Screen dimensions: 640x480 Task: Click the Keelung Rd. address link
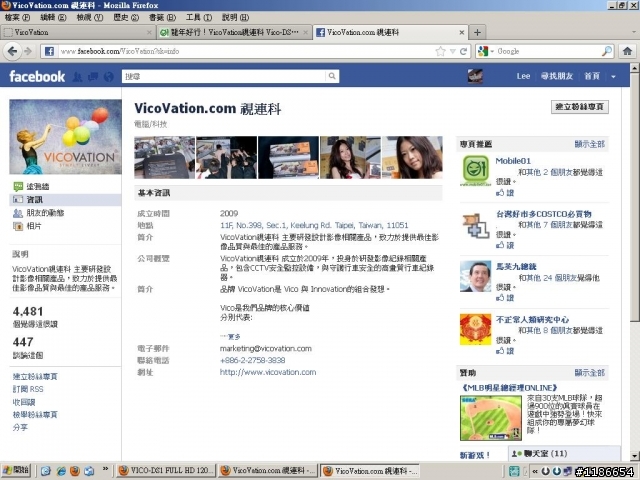coord(314,225)
